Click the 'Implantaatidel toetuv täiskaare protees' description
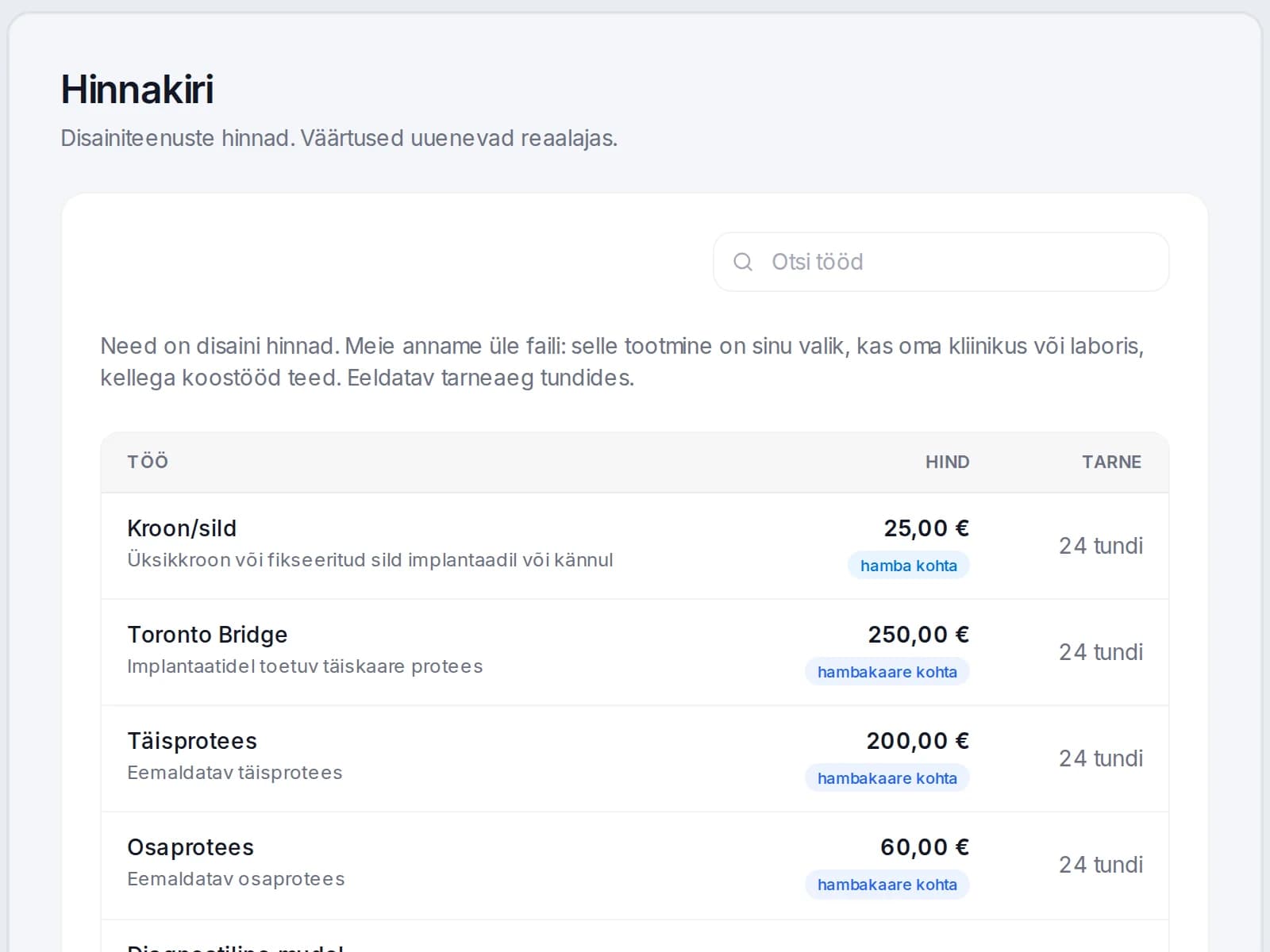Viewport: 1270px width, 952px height. [x=305, y=666]
